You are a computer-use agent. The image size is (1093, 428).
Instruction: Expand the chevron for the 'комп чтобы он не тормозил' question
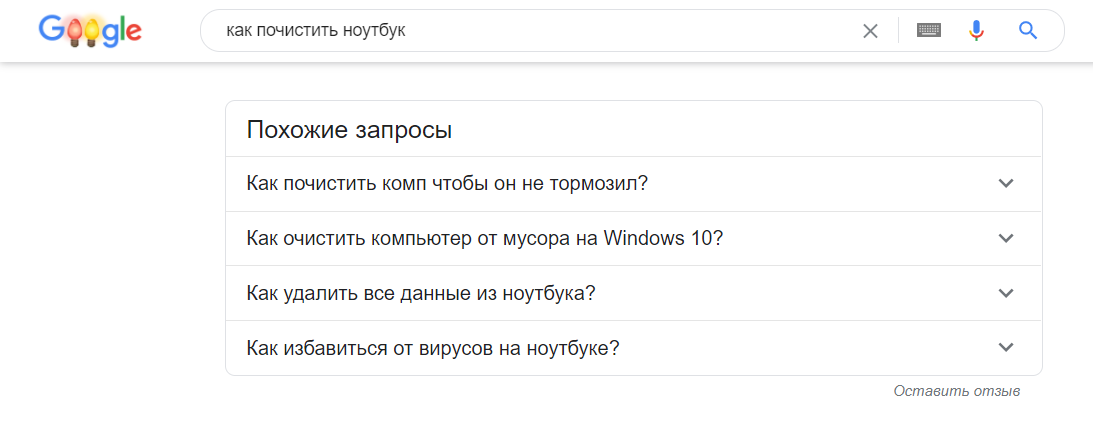coord(1006,184)
